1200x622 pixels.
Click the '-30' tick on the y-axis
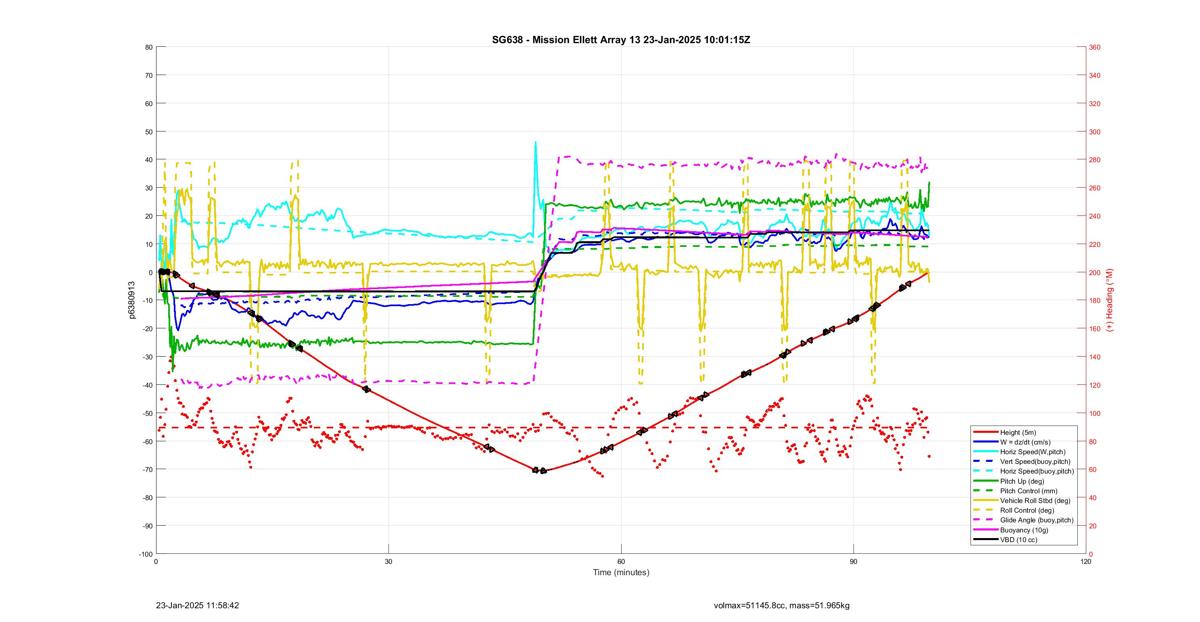pyautogui.click(x=147, y=357)
